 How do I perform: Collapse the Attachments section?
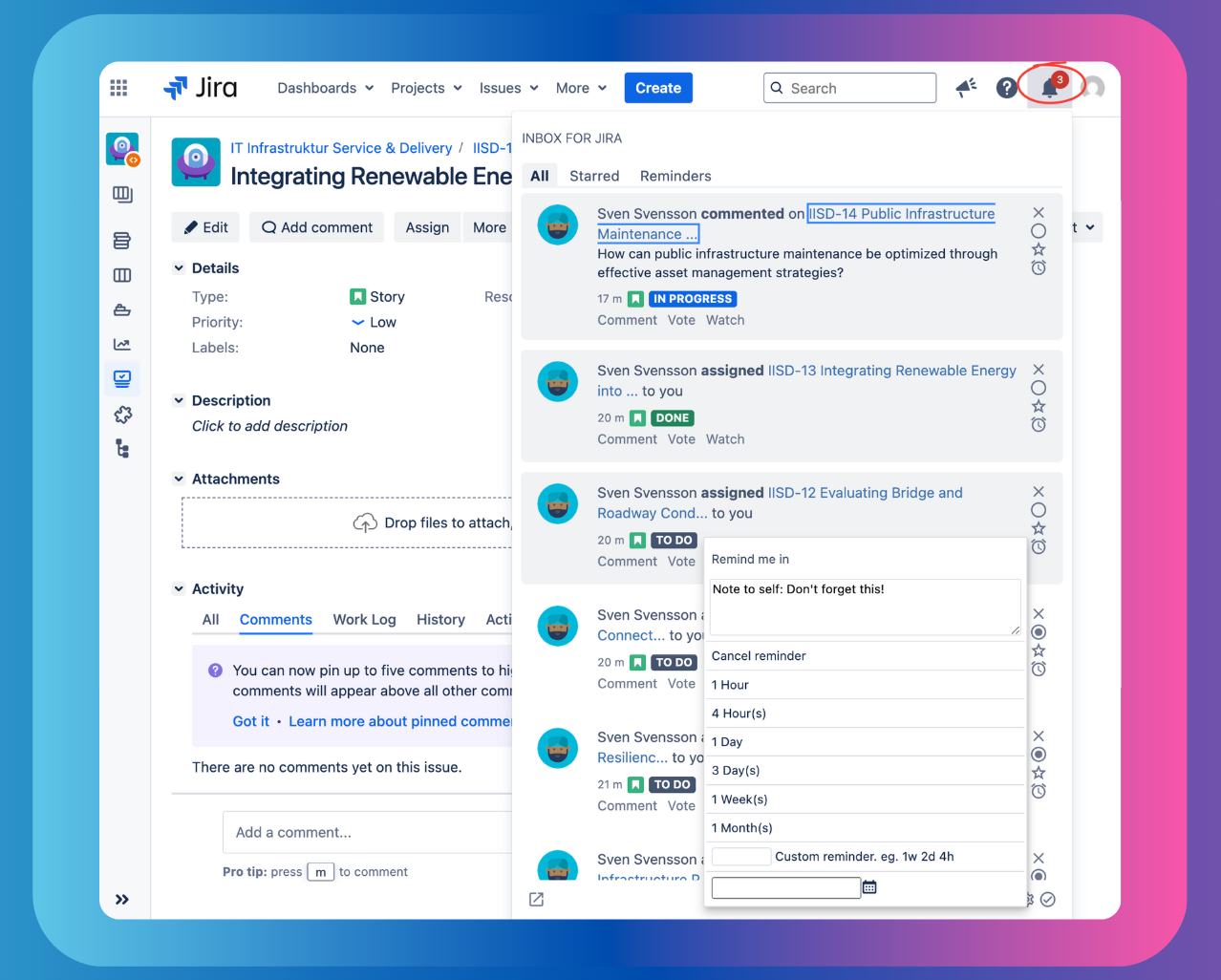click(x=179, y=479)
